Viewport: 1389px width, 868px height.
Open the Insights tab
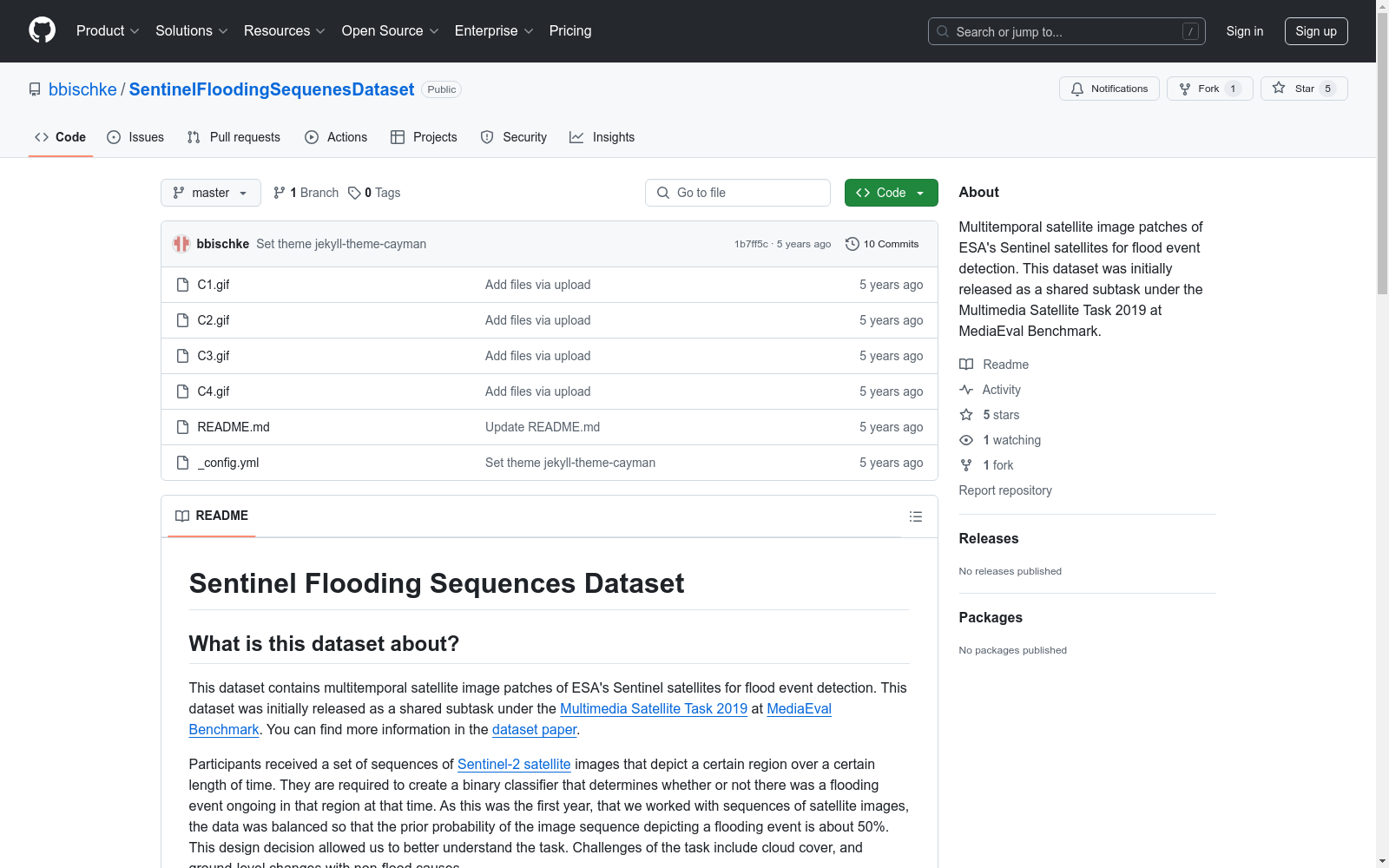tap(602, 137)
